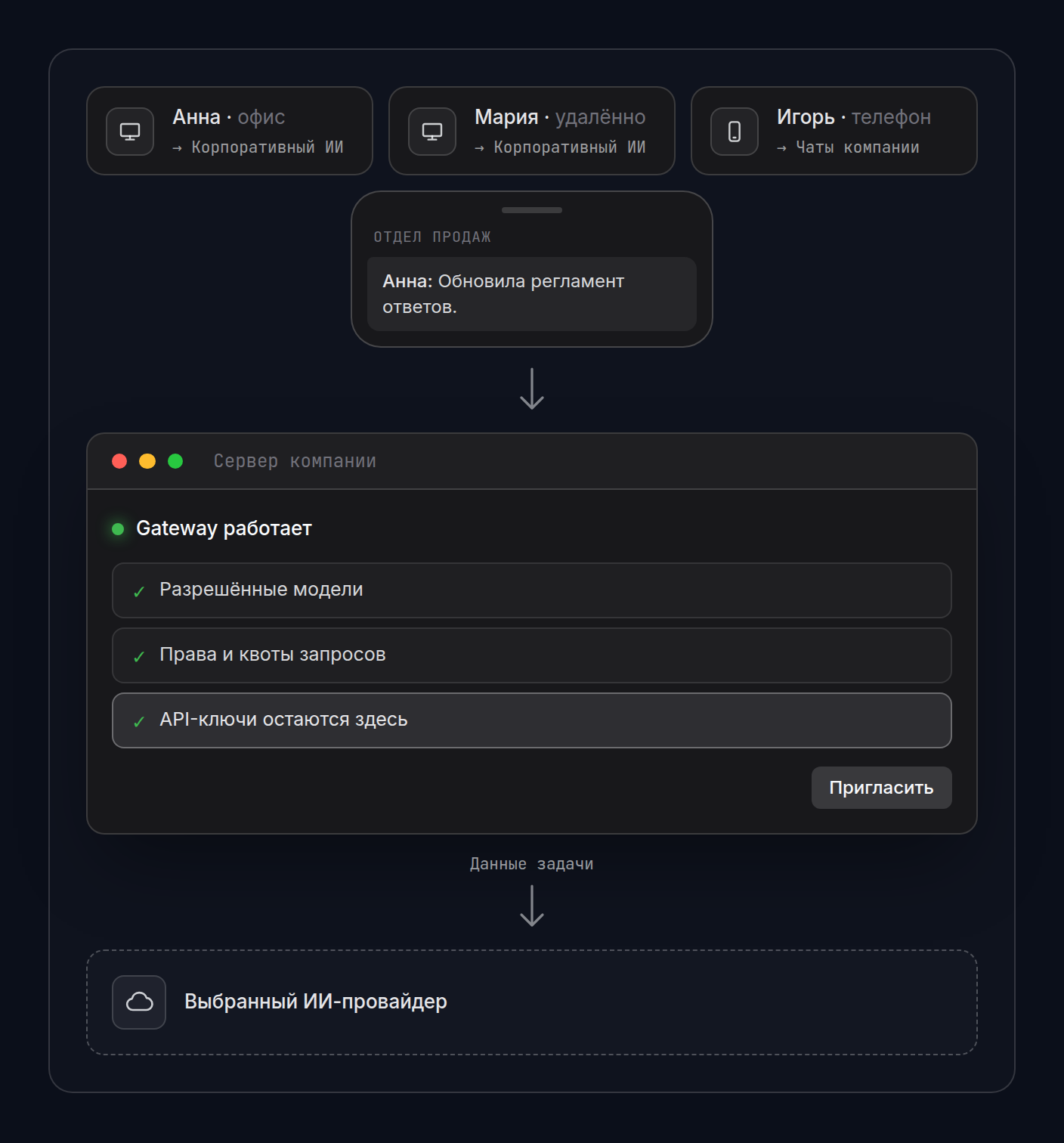
Task: Select the Выбранный ИИ-провайдер box
Action: (532, 1002)
